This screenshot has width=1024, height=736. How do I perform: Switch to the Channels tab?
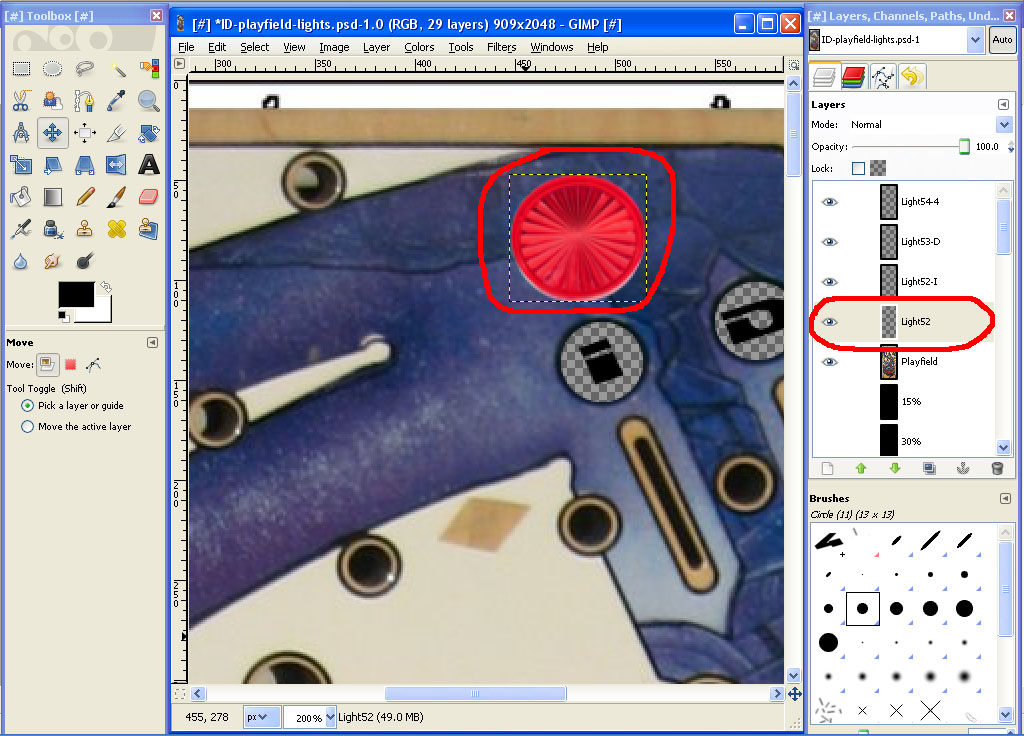853,76
